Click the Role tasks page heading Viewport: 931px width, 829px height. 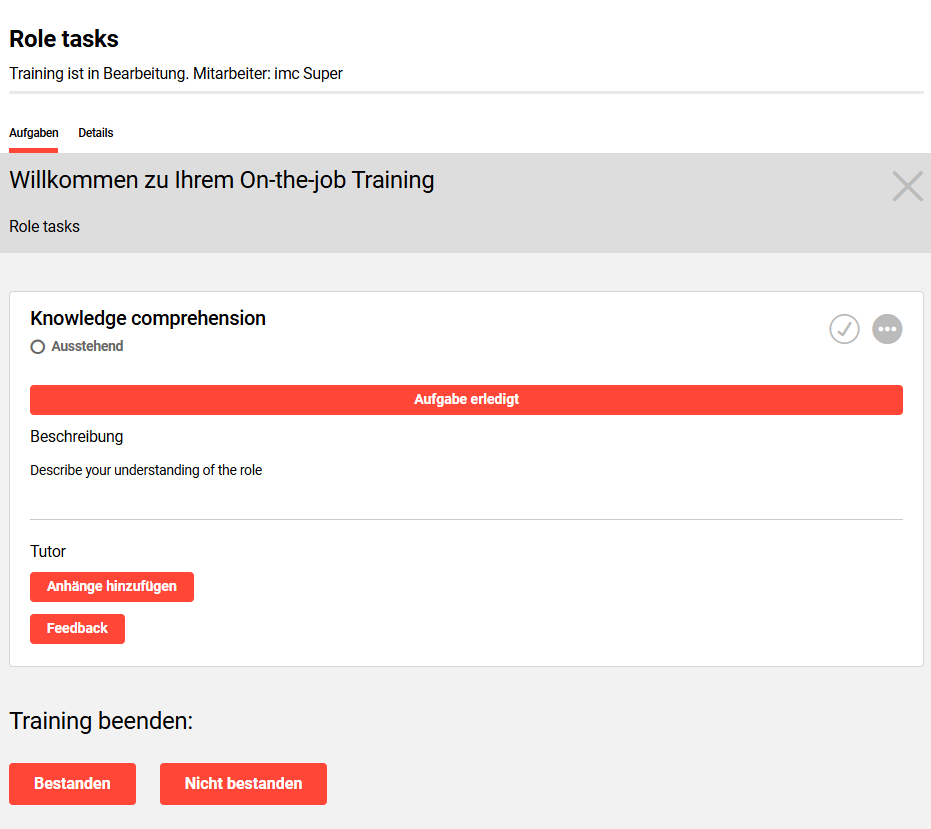pyautogui.click(x=64, y=39)
